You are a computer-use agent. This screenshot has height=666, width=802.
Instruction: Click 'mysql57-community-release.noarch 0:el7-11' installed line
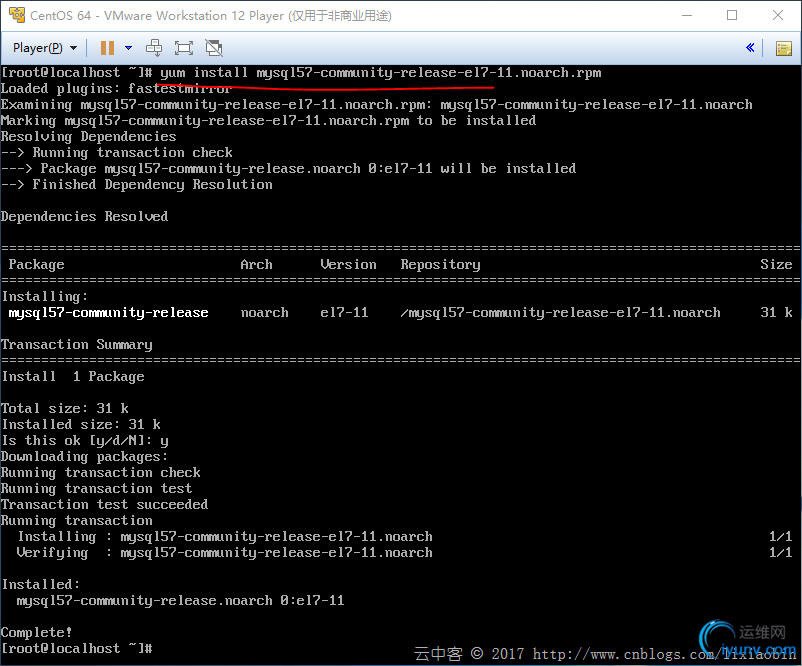click(180, 601)
